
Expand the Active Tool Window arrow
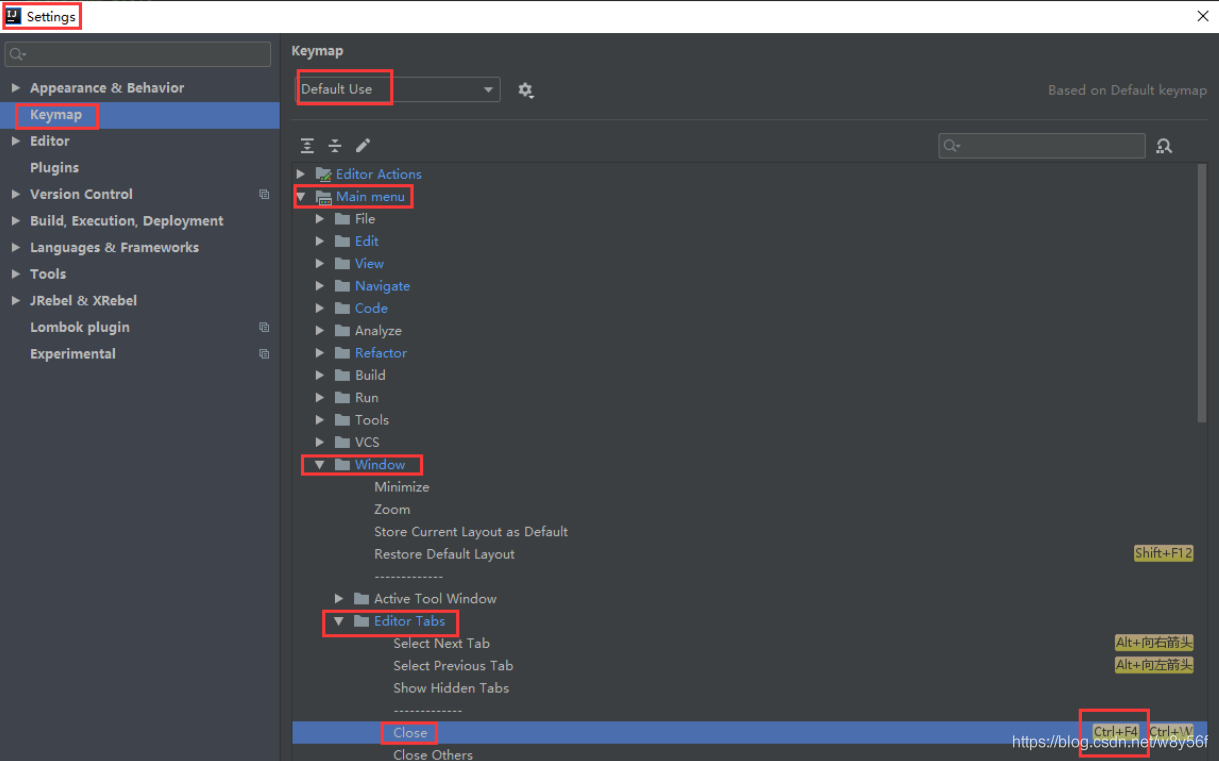(x=339, y=599)
